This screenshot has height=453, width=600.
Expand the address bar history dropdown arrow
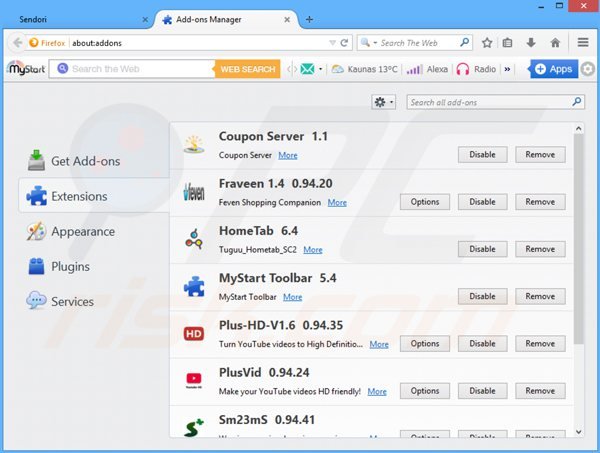(332, 43)
